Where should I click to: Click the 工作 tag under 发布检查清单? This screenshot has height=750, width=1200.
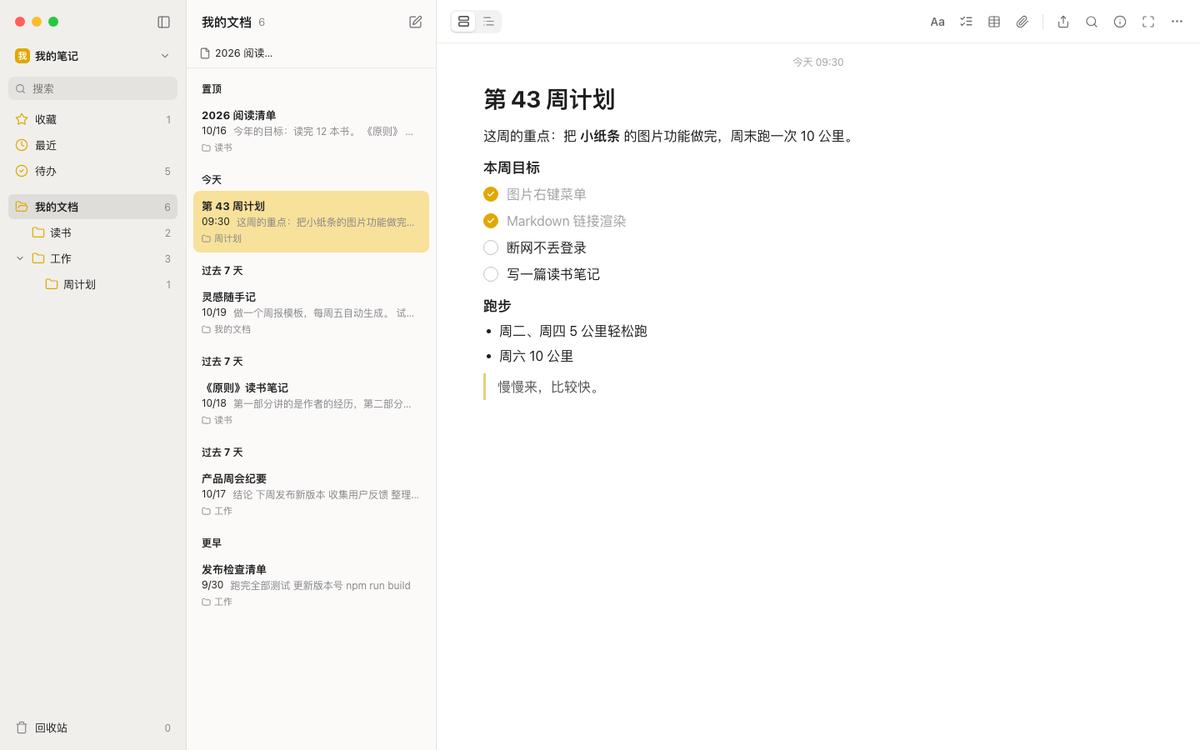pyautogui.click(x=217, y=602)
